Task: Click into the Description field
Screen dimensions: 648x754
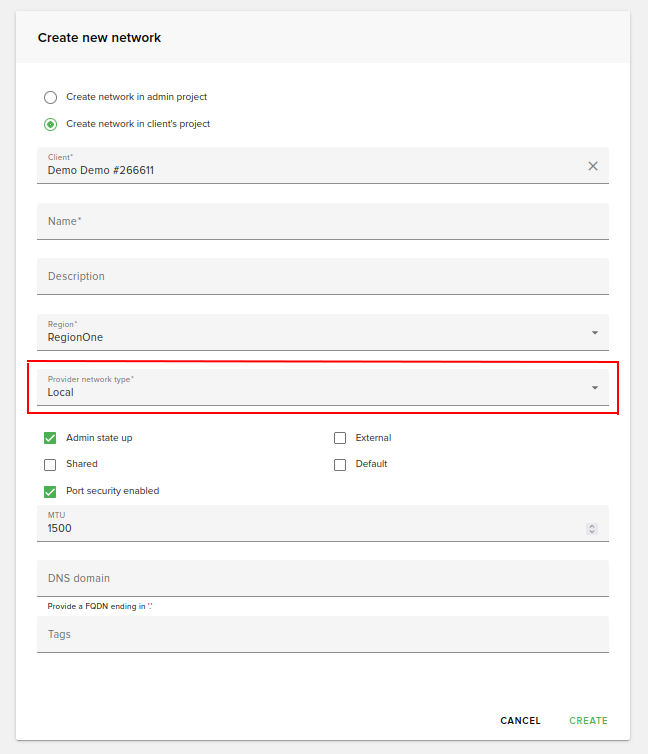Action: click(x=322, y=276)
